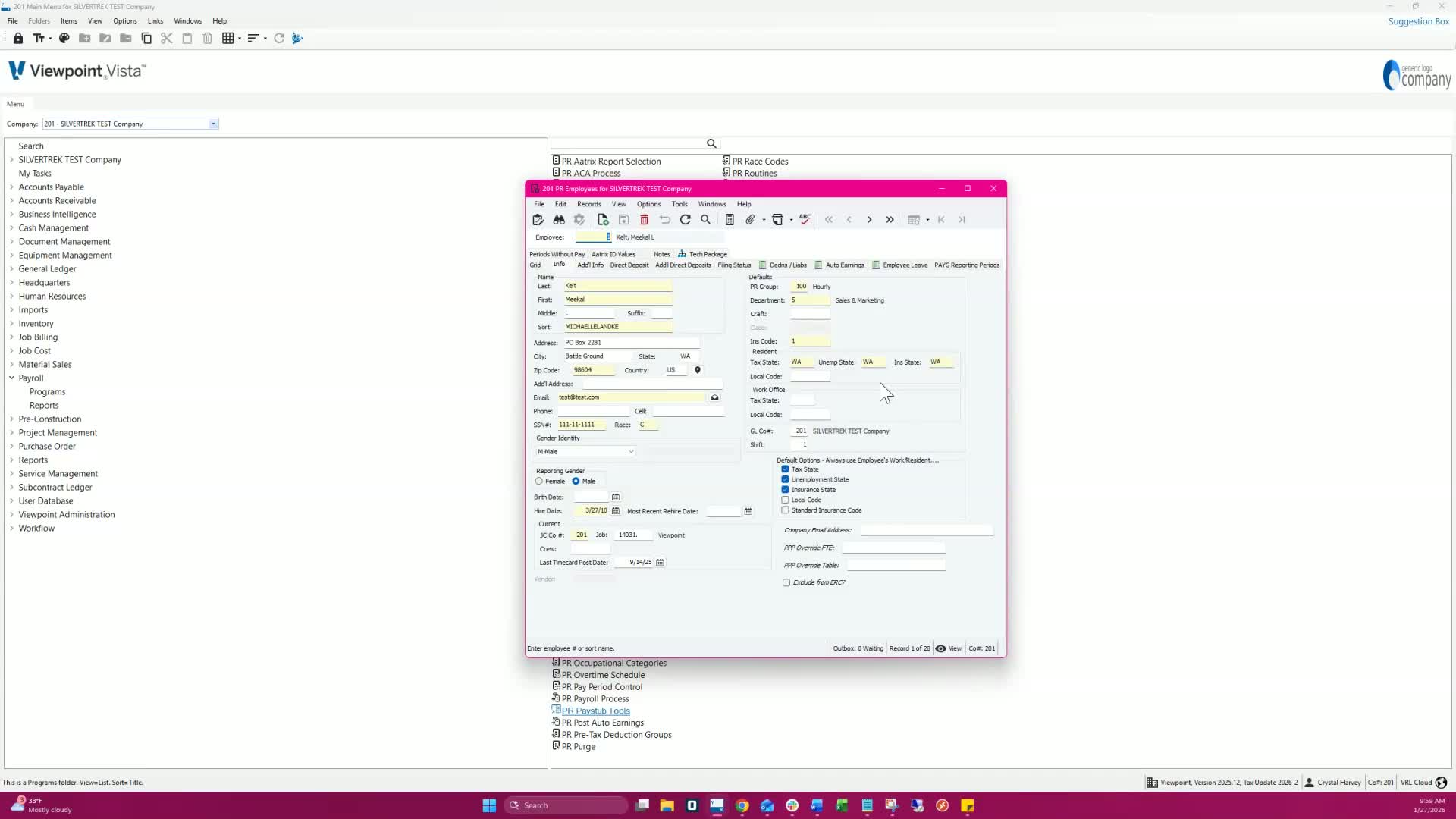Enable the Local Code checkbox
This screenshot has height=819, width=1456.
coord(786,500)
